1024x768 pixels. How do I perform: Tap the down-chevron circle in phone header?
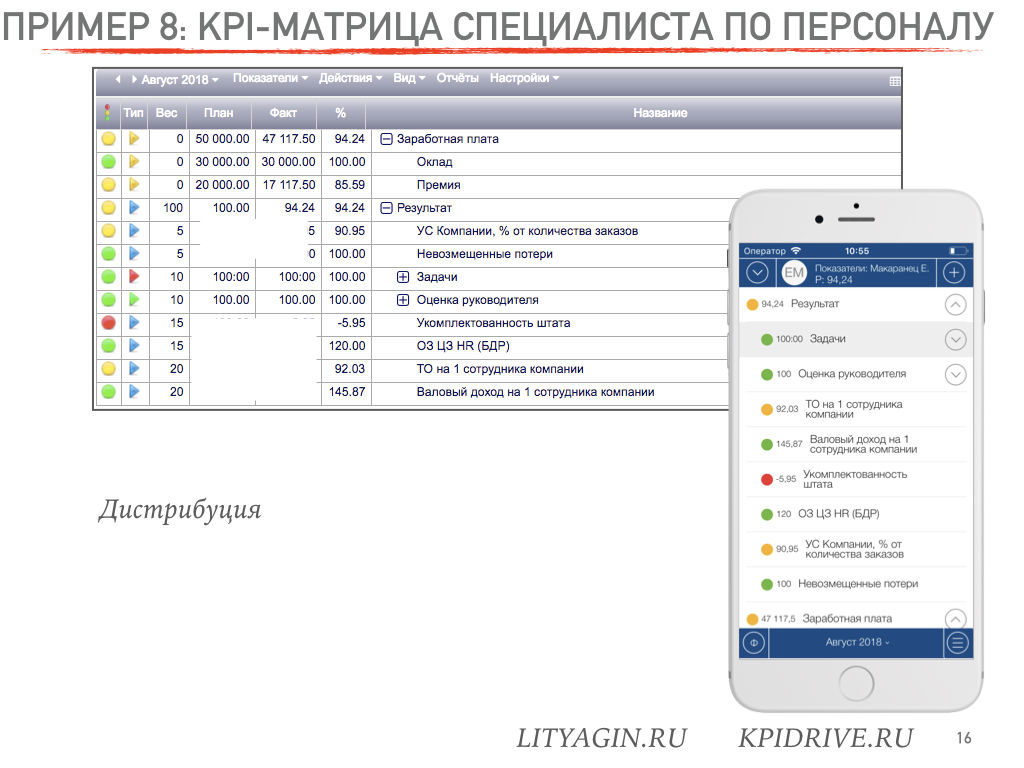[x=757, y=272]
